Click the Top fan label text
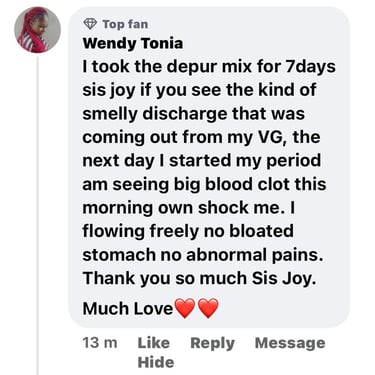This screenshot has height=375, width=375. [125, 24]
